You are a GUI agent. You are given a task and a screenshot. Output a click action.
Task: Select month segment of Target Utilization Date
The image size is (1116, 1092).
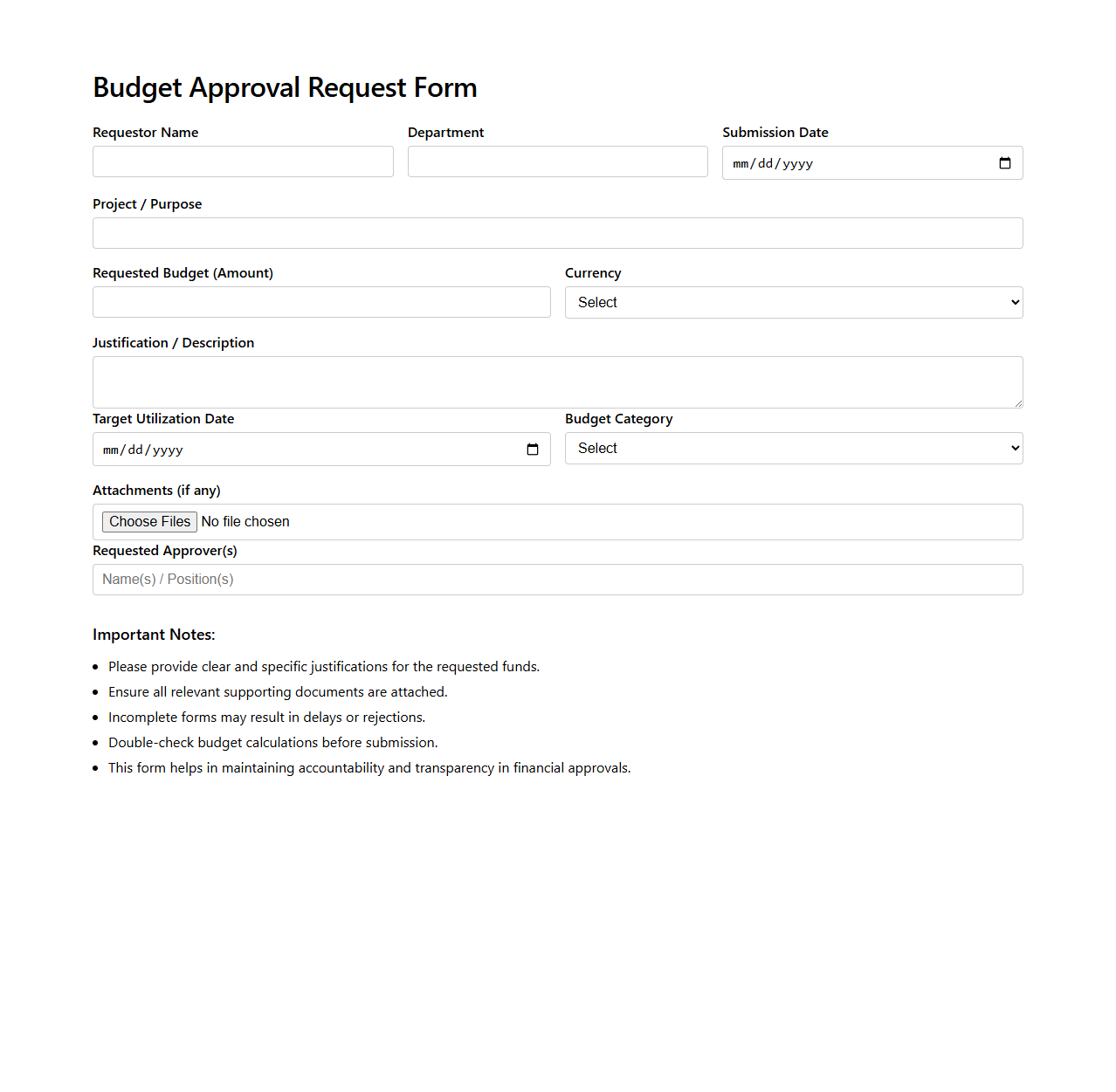(x=111, y=450)
